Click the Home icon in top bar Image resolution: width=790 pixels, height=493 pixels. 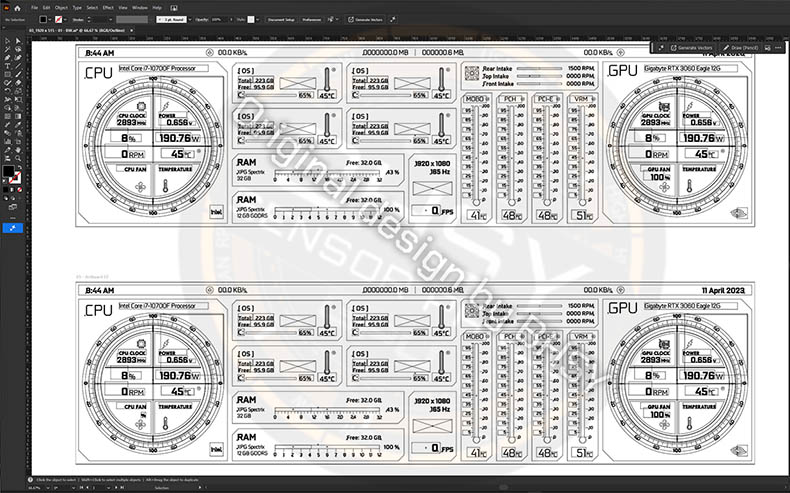[x=17, y=8]
